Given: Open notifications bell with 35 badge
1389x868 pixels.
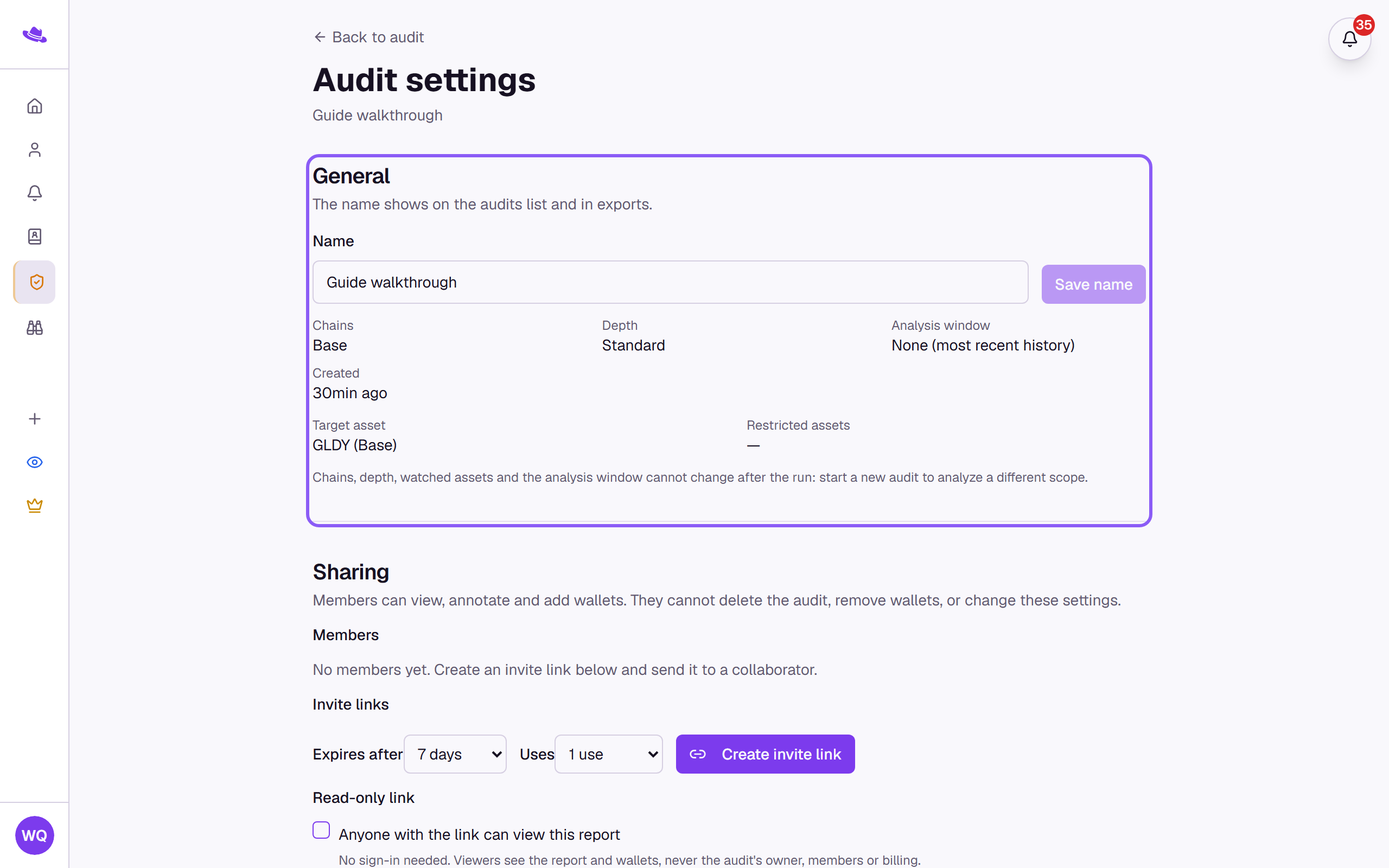Looking at the screenshot, I should pos(1349,39).
